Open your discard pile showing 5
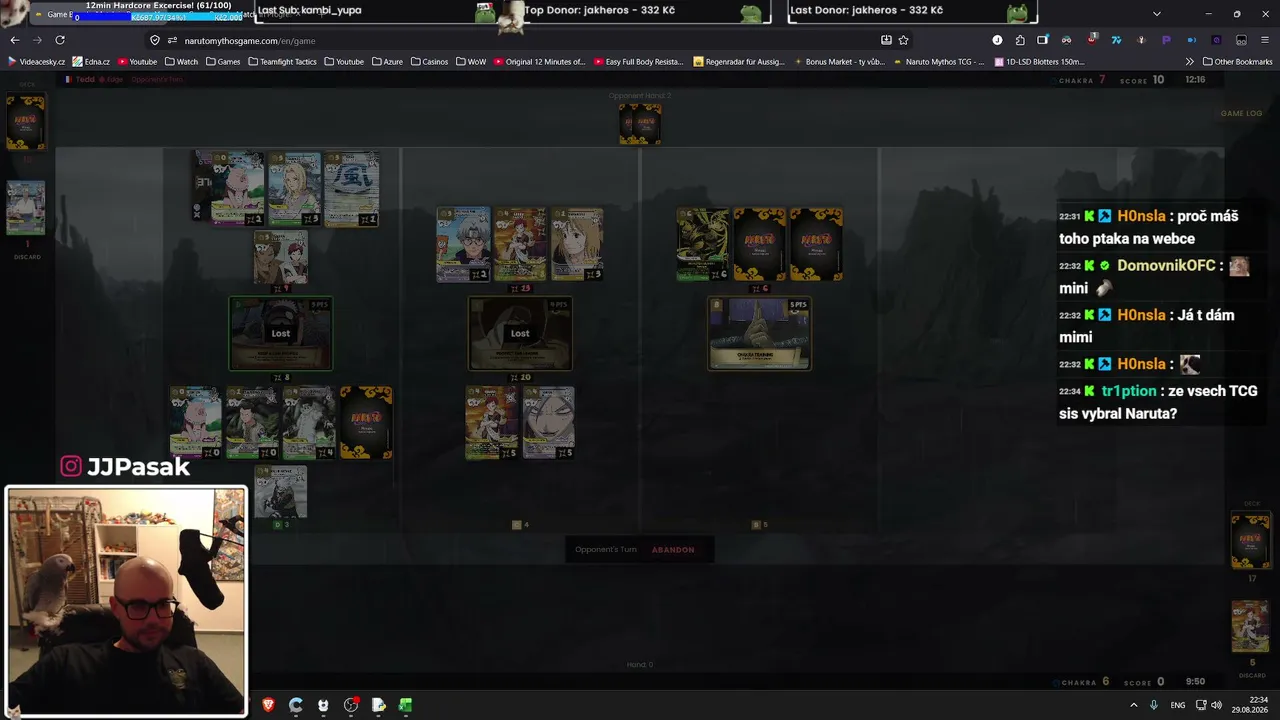 [1250, 627]
